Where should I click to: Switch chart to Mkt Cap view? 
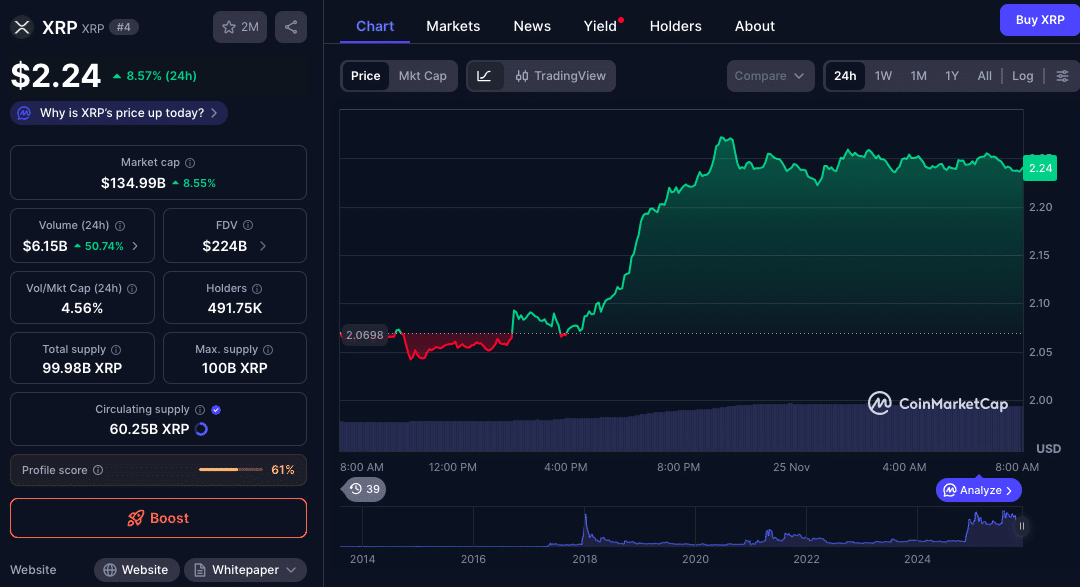click(424, 75)
